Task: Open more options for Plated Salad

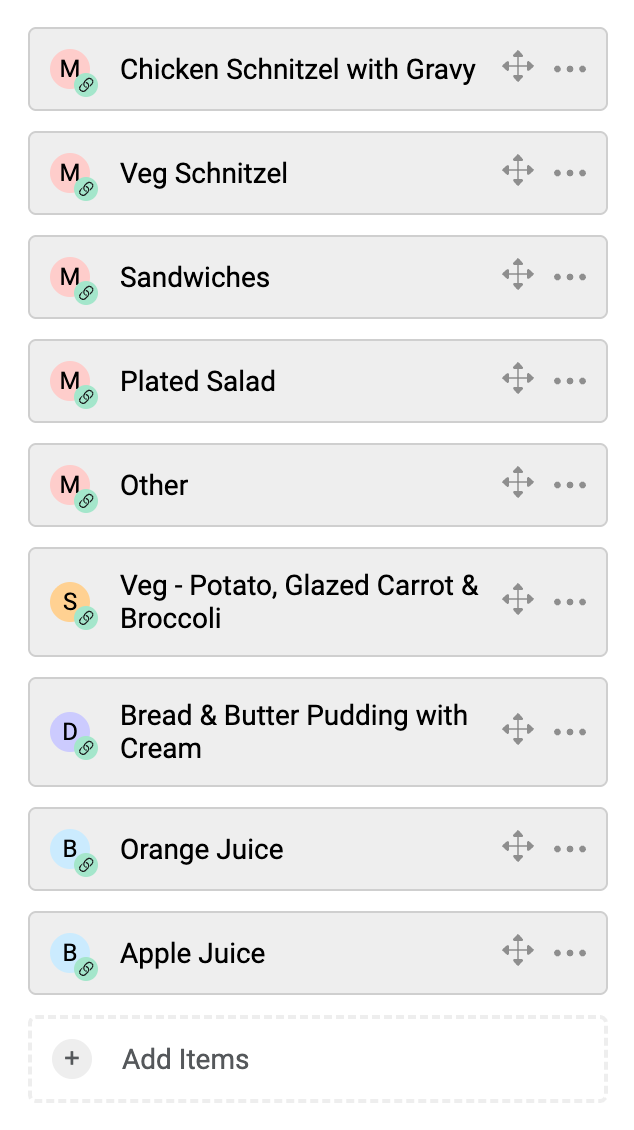Action: tap(569, 381)
